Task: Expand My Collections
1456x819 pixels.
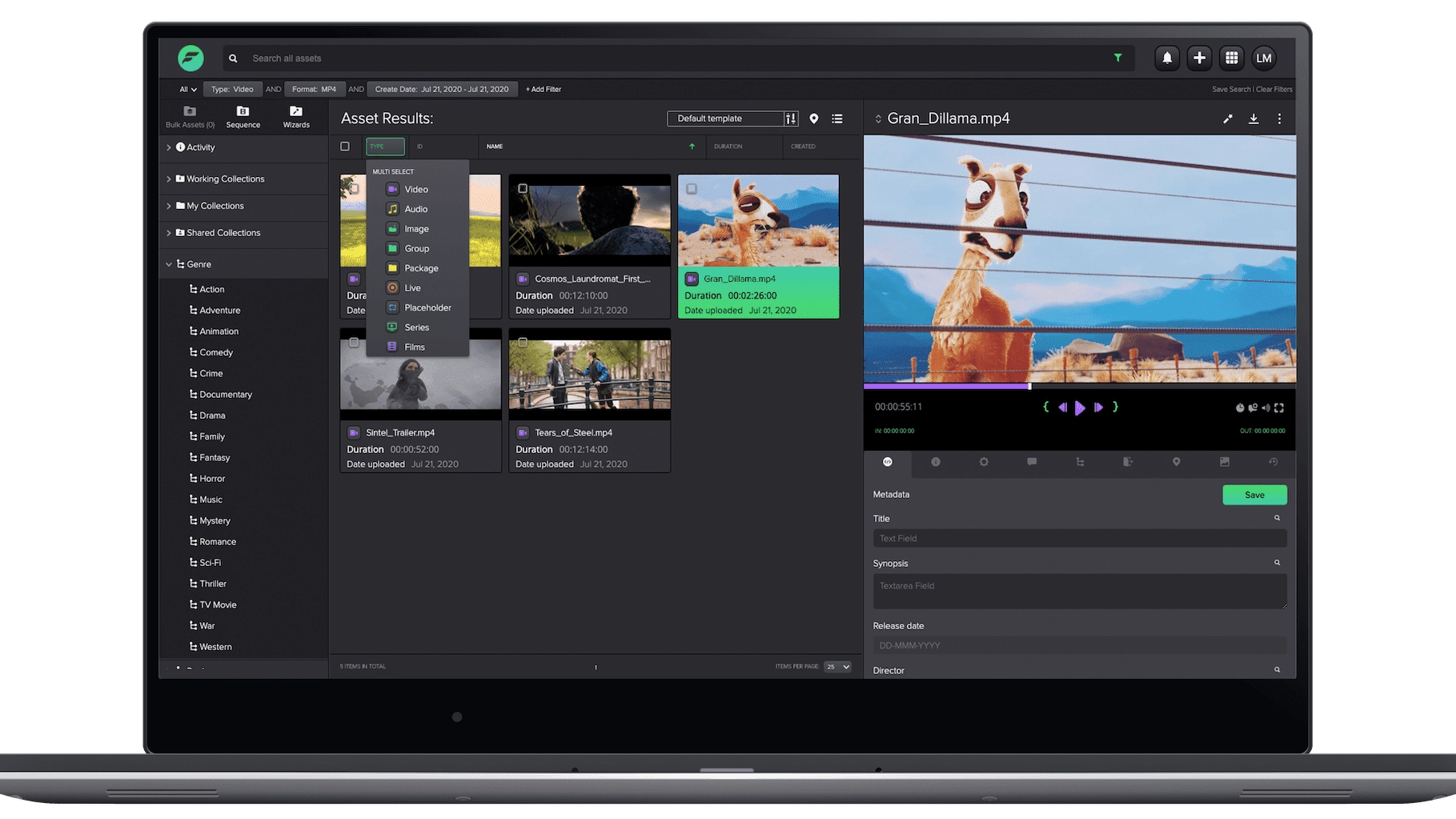Action: click(169, 207)
